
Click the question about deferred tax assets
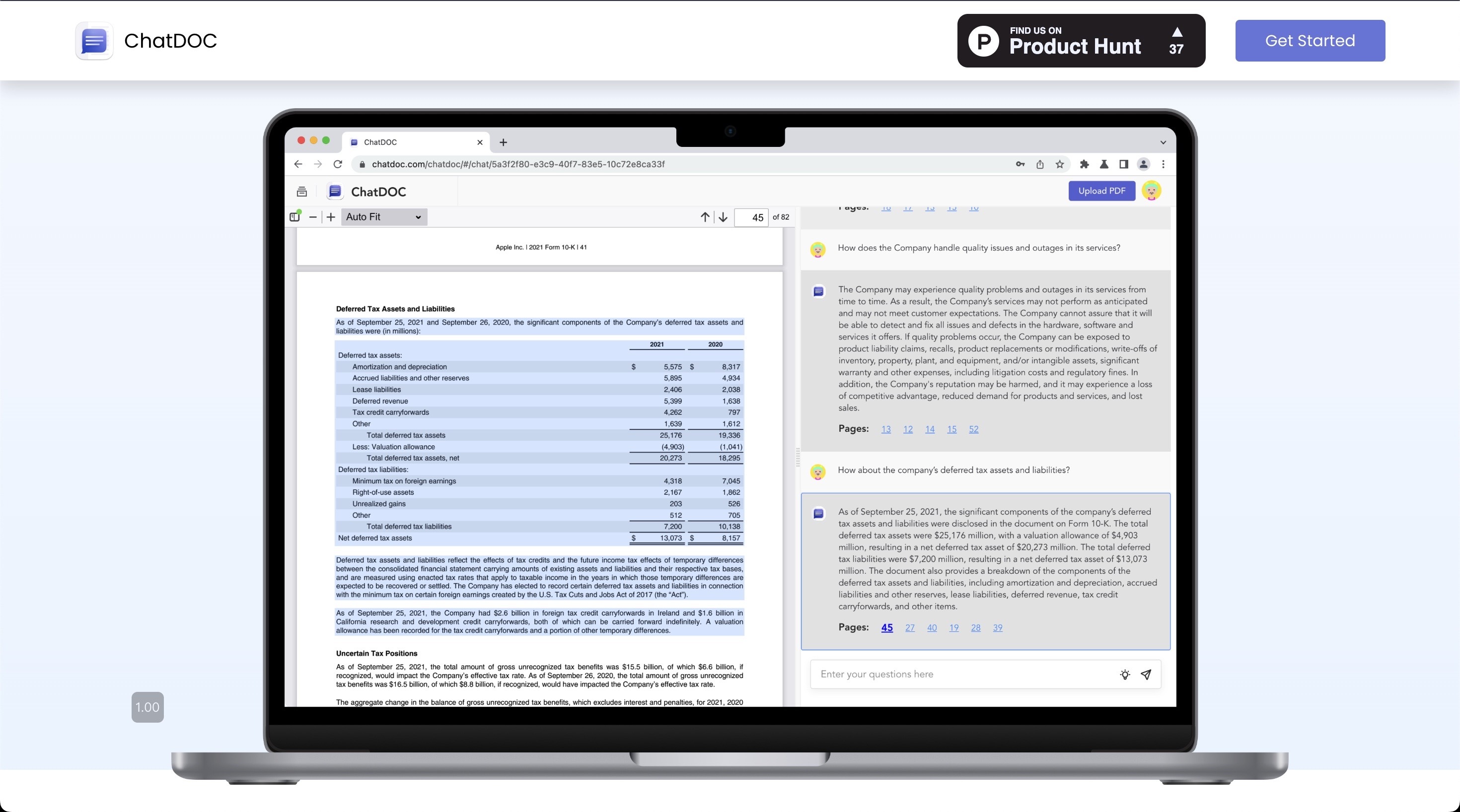point(953,471)
